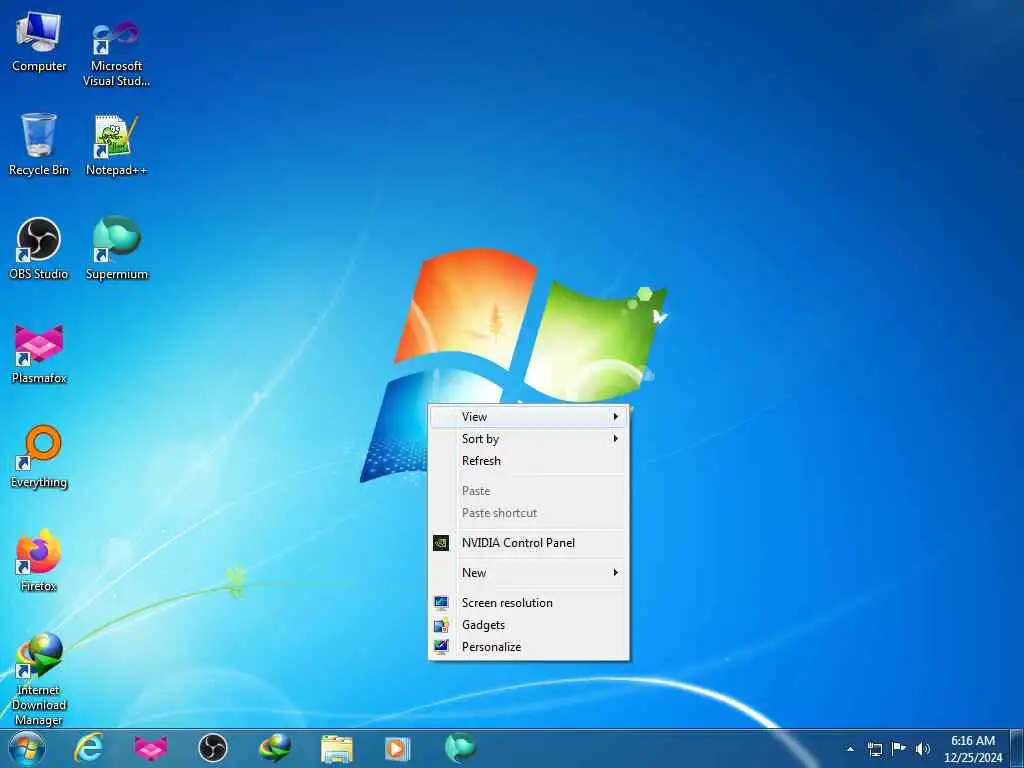The image size is (1024, 768).
Task: Launch OBS Studio from the taskbar
Action: click(x=212, y=748)
